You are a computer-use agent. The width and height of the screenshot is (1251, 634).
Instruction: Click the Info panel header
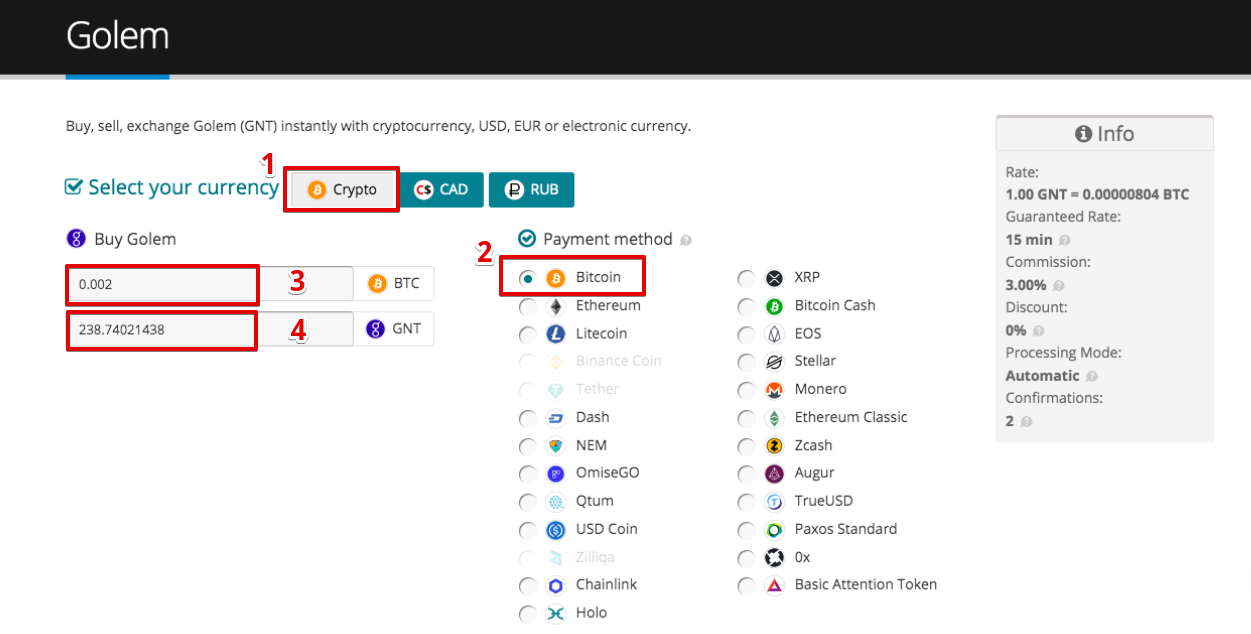tap(1104, 133)
